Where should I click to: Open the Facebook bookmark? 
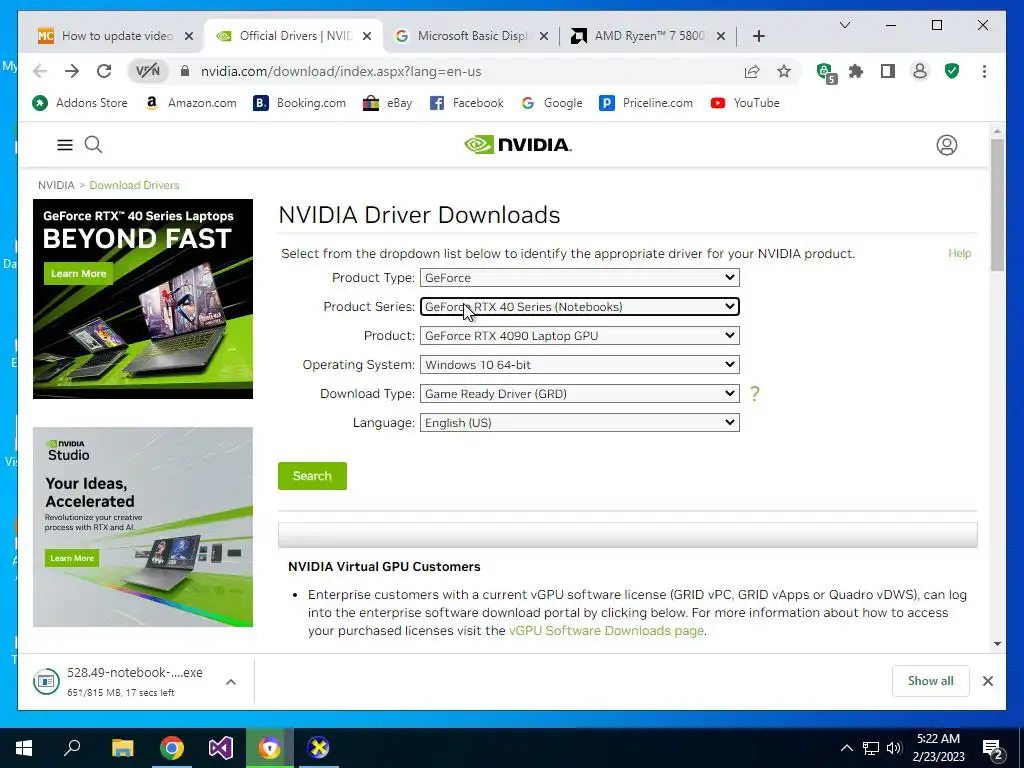[x=467, y=103]
